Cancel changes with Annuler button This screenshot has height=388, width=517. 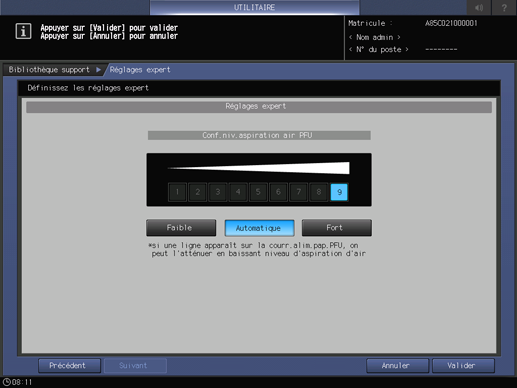[397, 366]
